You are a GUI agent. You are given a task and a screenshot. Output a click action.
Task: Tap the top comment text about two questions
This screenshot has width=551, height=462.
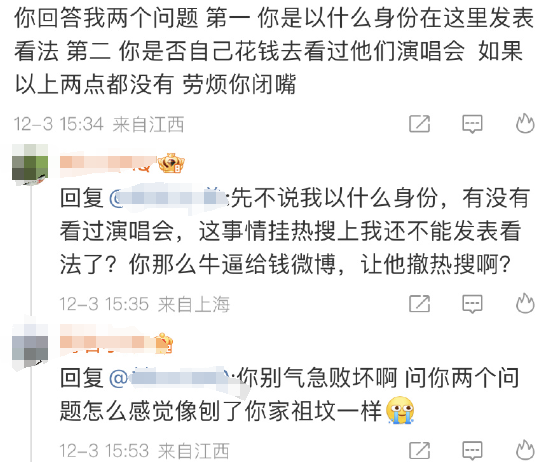click(274, 51)
